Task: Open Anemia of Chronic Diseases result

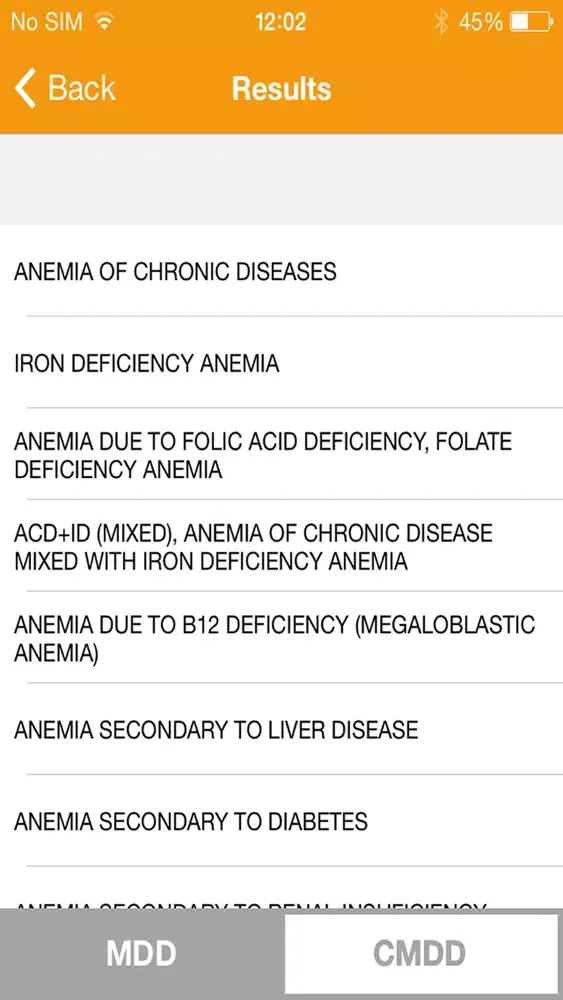Action: (281, 271)
